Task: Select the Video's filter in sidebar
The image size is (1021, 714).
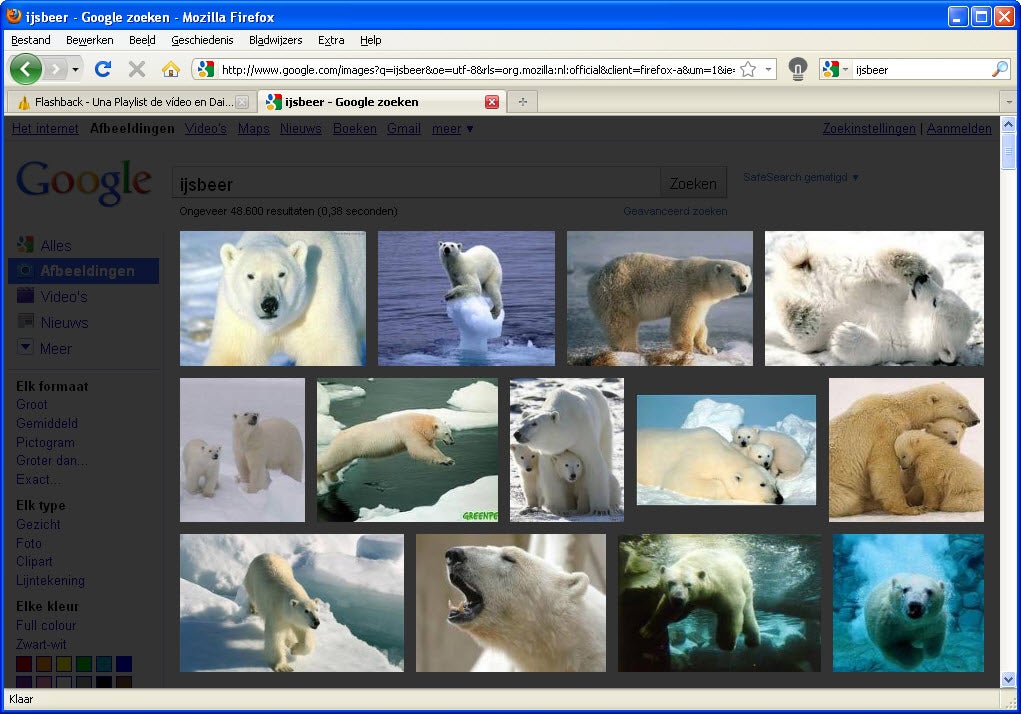Action: 63,296
